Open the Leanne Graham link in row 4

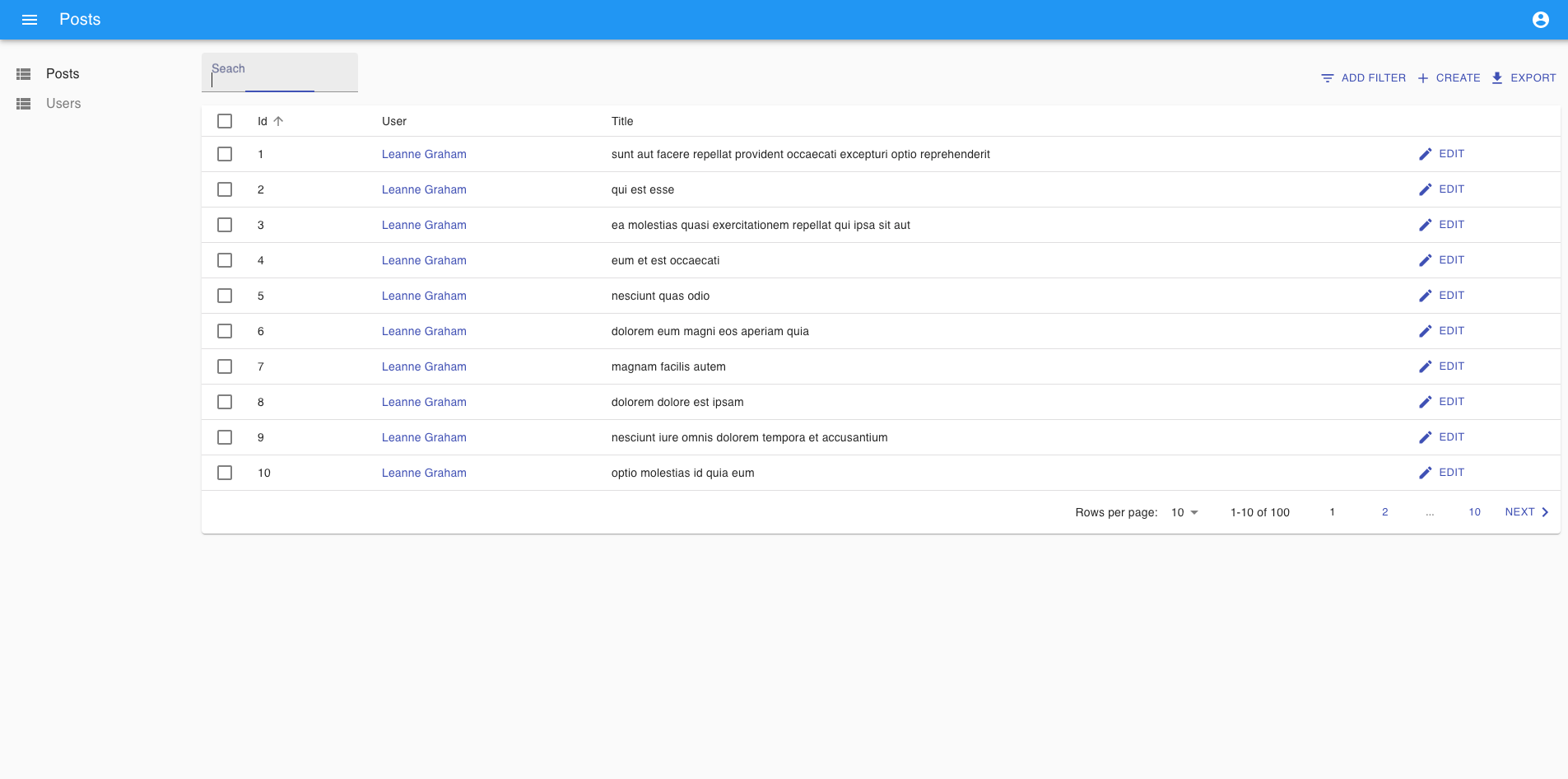pyautogui.click(x=424, y=260)
